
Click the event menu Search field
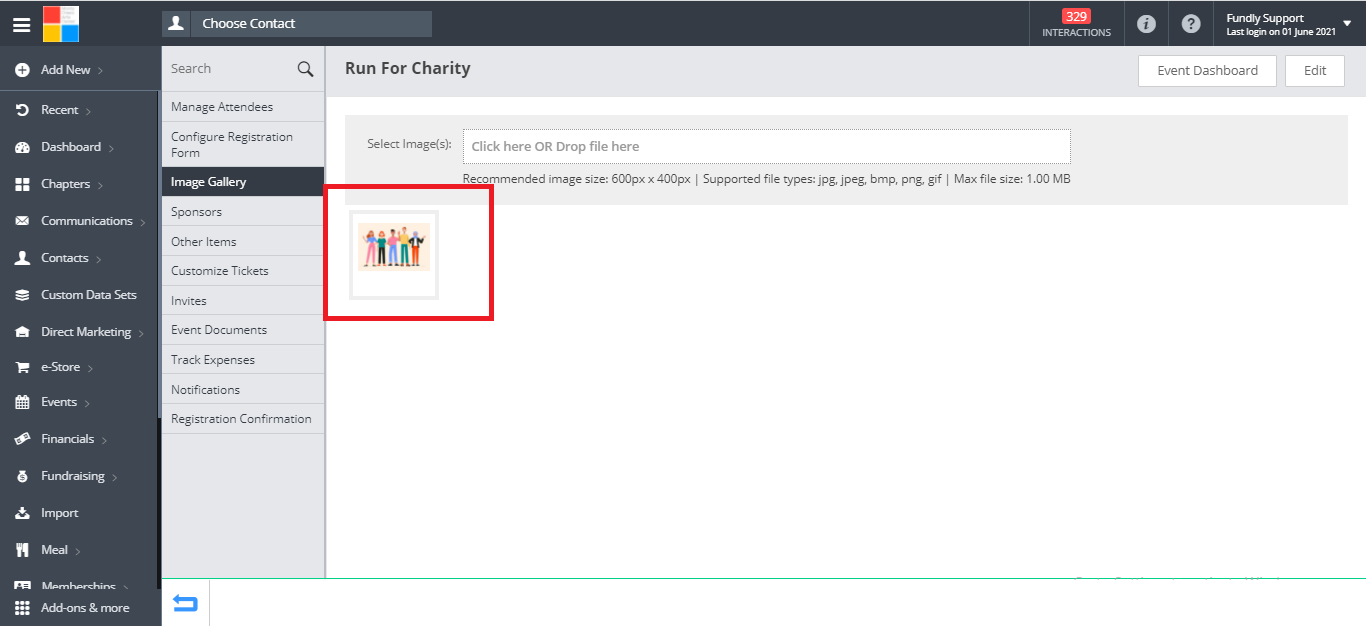[230, 69]
